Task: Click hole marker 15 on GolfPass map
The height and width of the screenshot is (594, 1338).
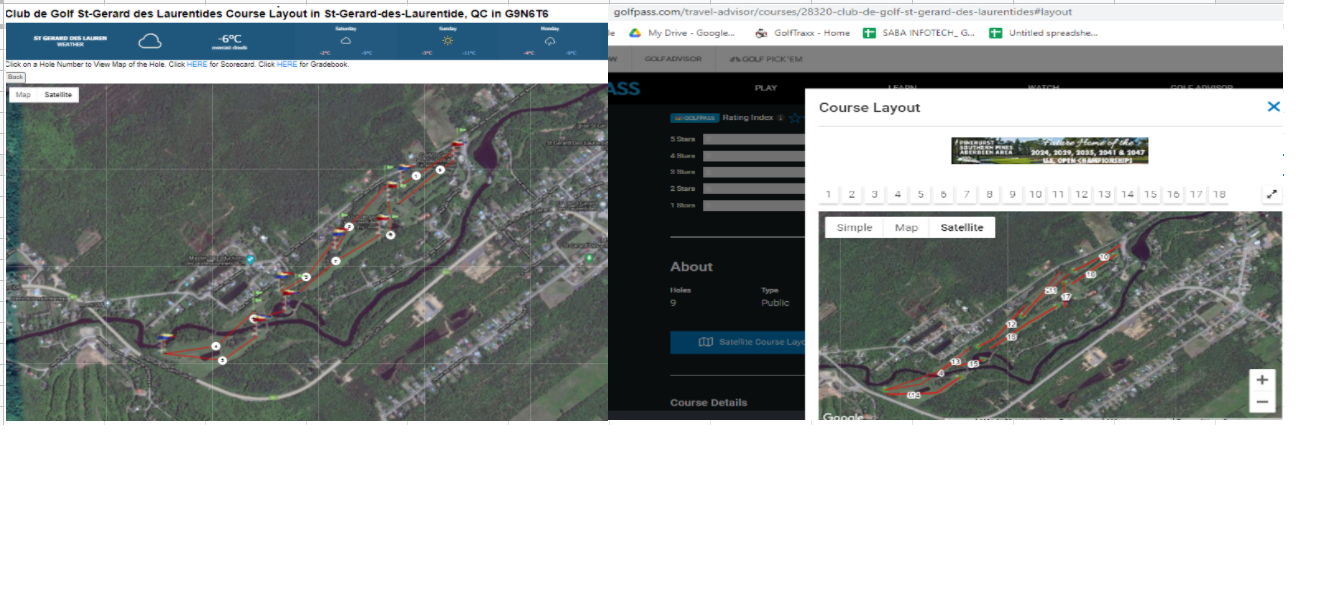Action: (x=973, y=364)
